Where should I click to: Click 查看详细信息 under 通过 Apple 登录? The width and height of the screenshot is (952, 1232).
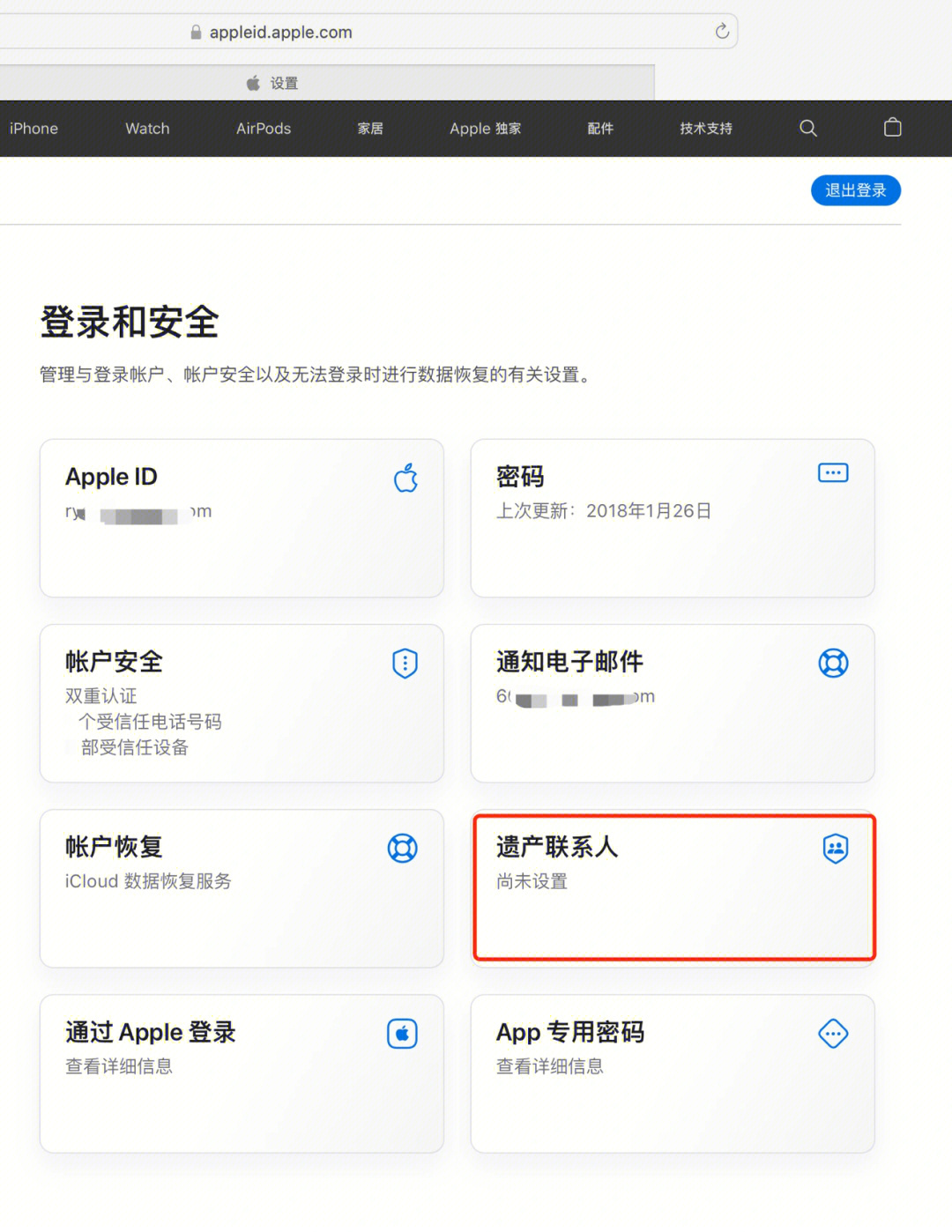[x=119, y=1066]
